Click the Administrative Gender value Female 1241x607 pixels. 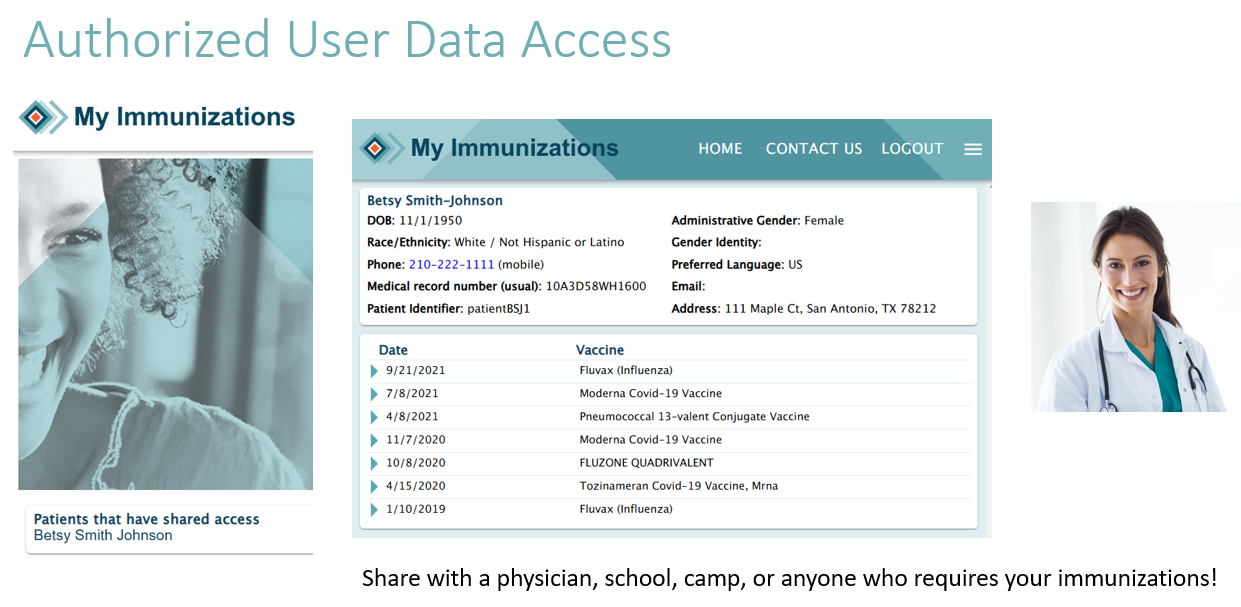coord(823,220)
